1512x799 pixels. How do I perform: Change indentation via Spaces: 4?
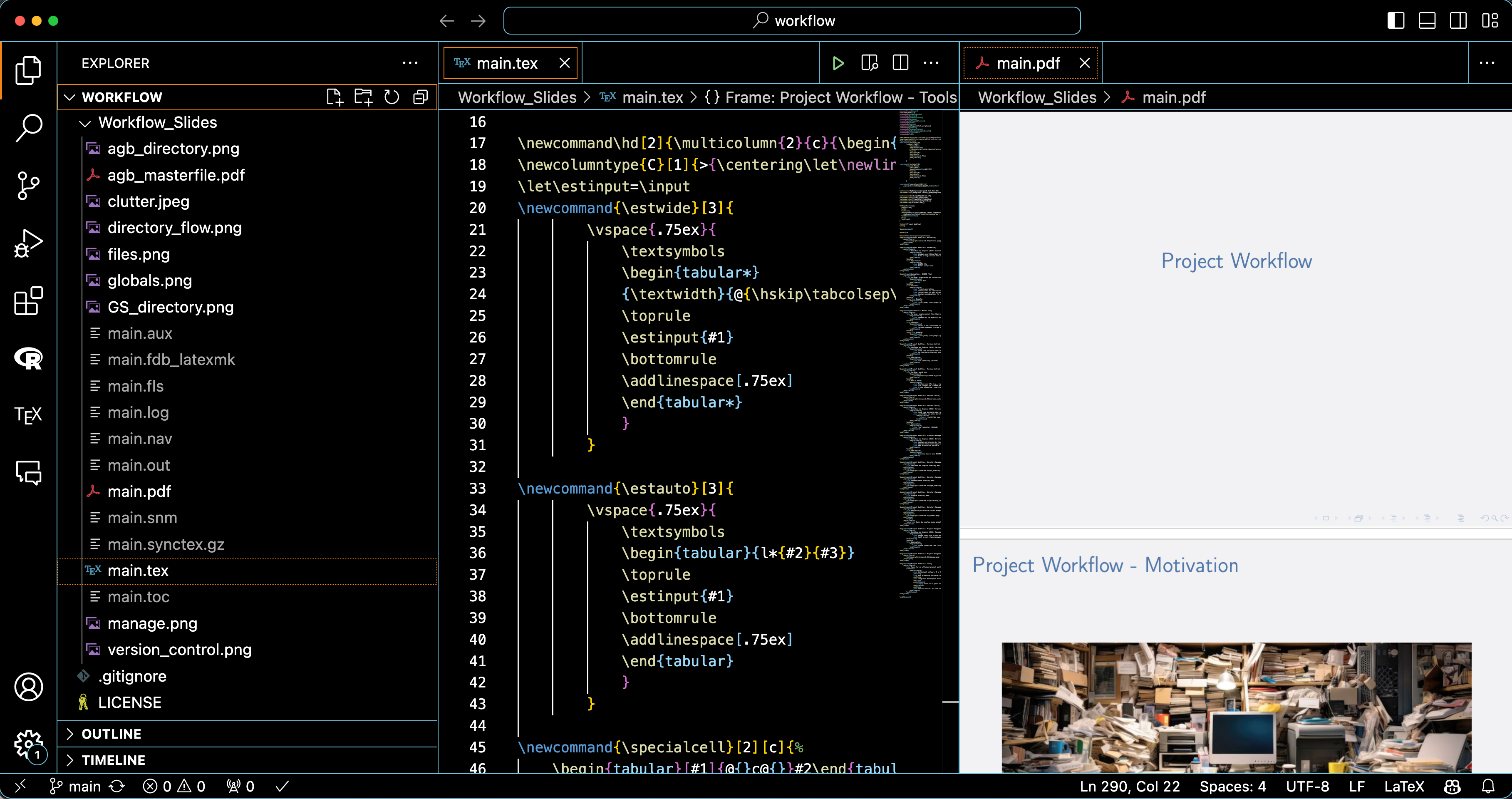pos(1232,786)
